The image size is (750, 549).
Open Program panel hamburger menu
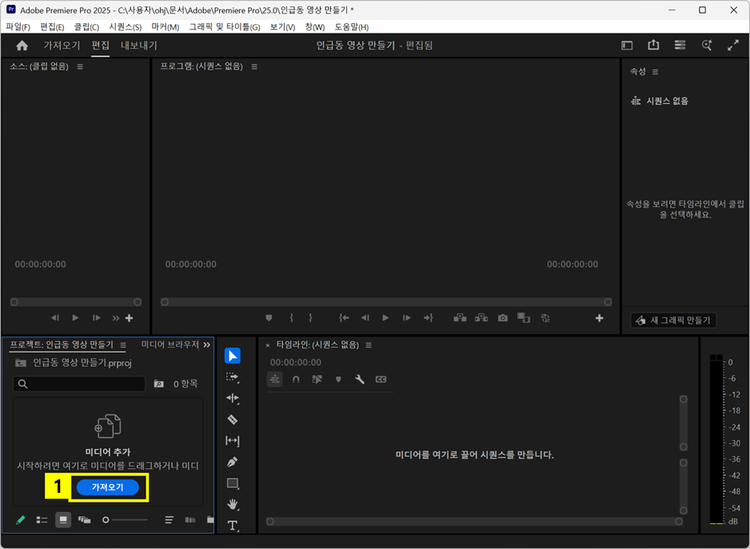point(254,67)
